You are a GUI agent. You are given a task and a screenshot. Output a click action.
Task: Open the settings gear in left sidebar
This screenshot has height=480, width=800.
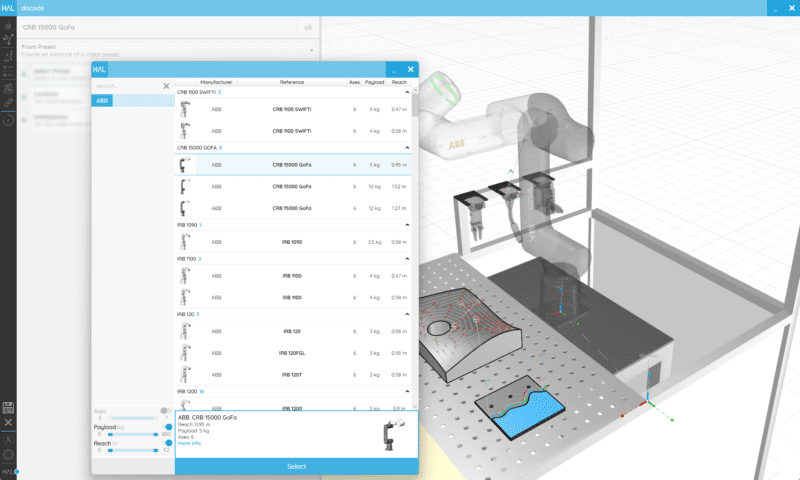[8, 455]
